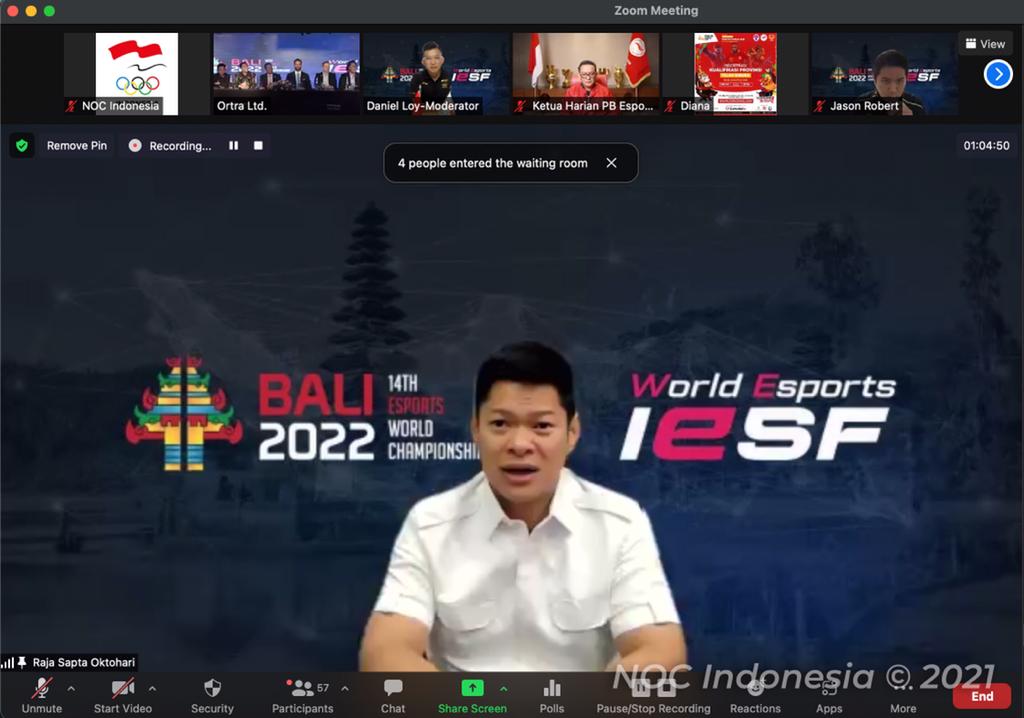This screenshot has width=1024, height=718.
Task: Click the waiting room notification text
Action: 492,163
